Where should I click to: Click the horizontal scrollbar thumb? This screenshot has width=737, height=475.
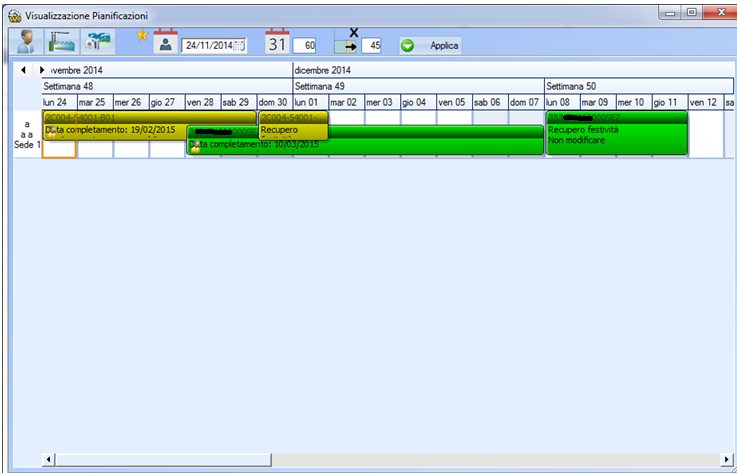[163, 459]
